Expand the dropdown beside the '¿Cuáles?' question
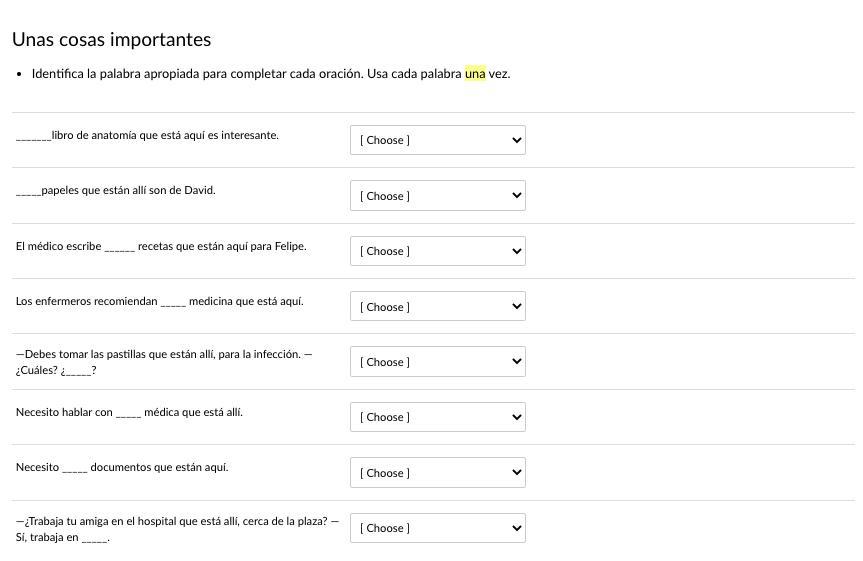The image size is (863, 561). click(437, 362)
